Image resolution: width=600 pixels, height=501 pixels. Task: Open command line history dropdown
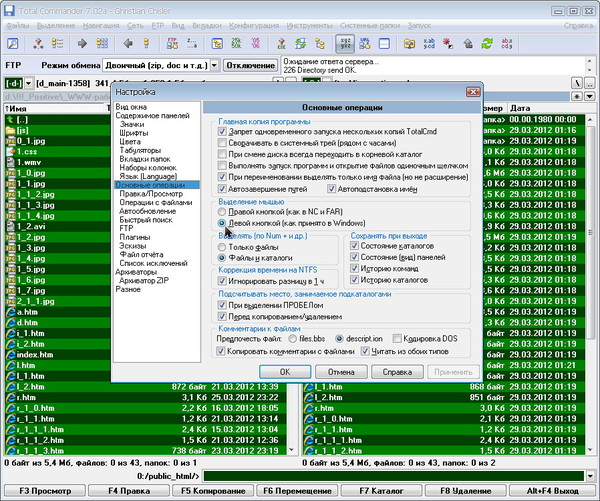pyautogui.click(x=590, y=476)
